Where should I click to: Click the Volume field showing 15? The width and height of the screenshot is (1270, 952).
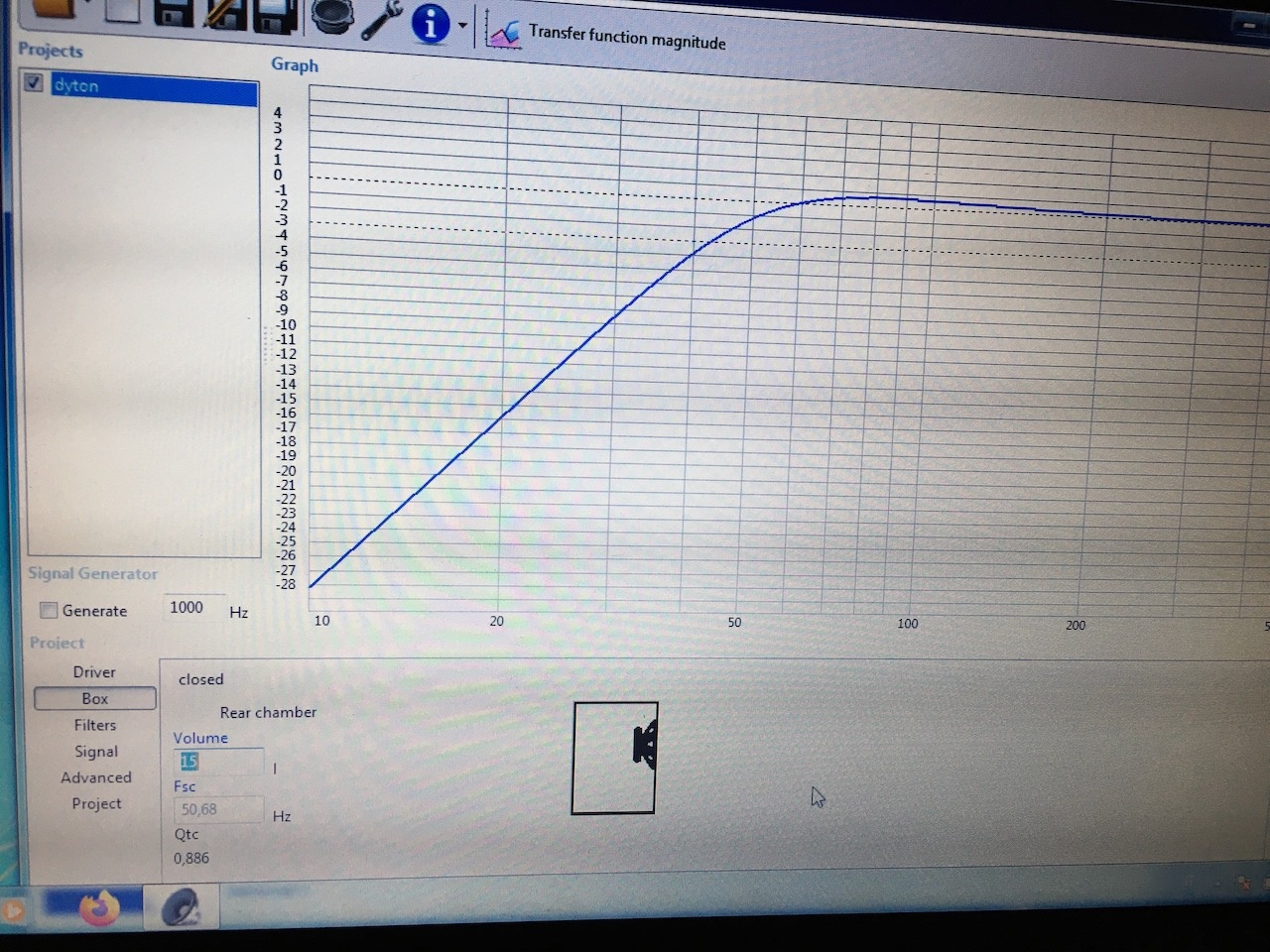pyautogui.click(x=218, y=762)
